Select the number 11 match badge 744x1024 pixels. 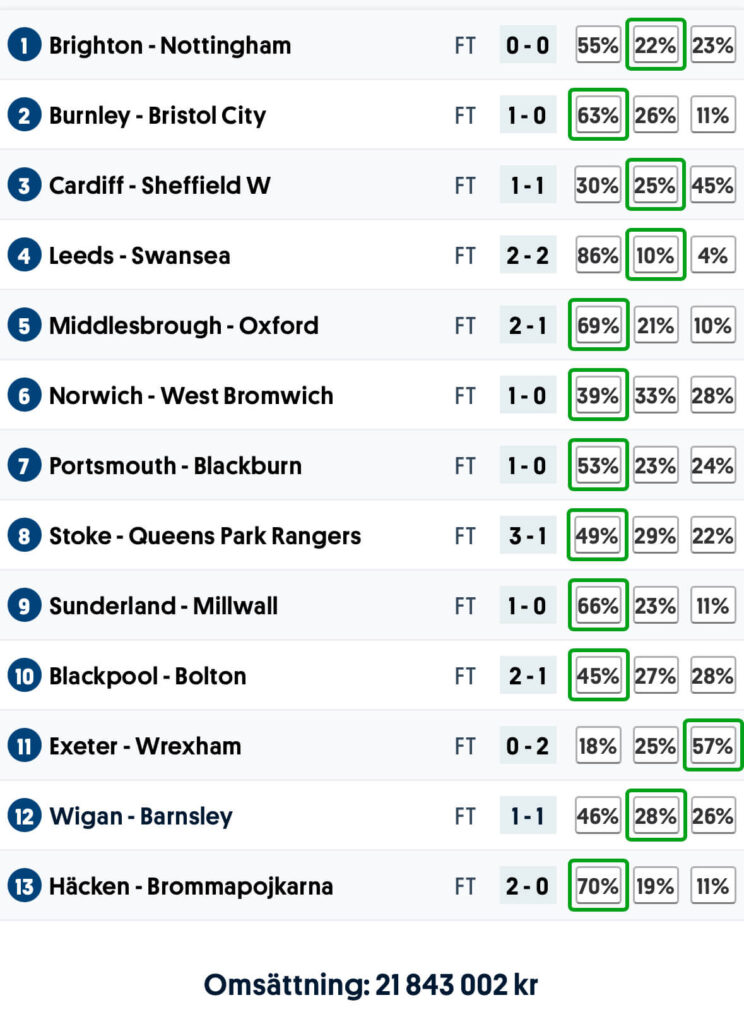[x=23, y=745]
